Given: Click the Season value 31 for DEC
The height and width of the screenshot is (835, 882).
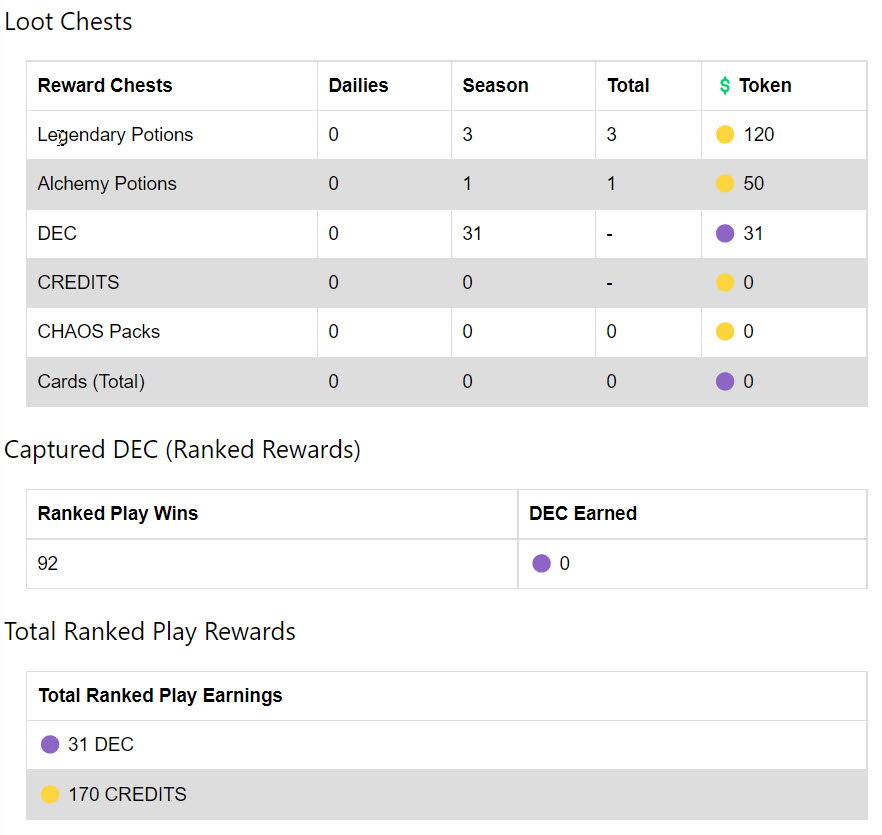Looking at the screenshot, I should point(472,233).
